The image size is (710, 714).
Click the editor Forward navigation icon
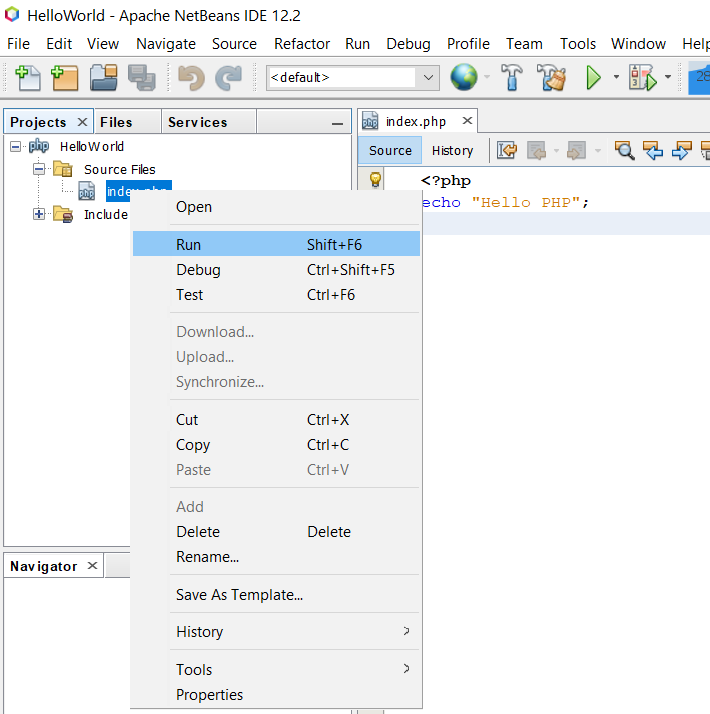coord(576,150)
